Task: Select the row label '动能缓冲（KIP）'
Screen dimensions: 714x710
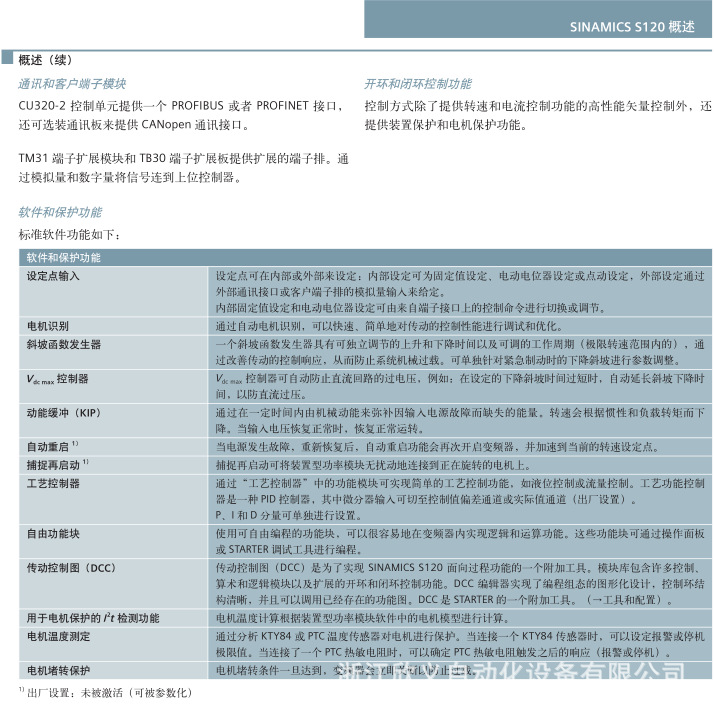Action: point(64,413)
